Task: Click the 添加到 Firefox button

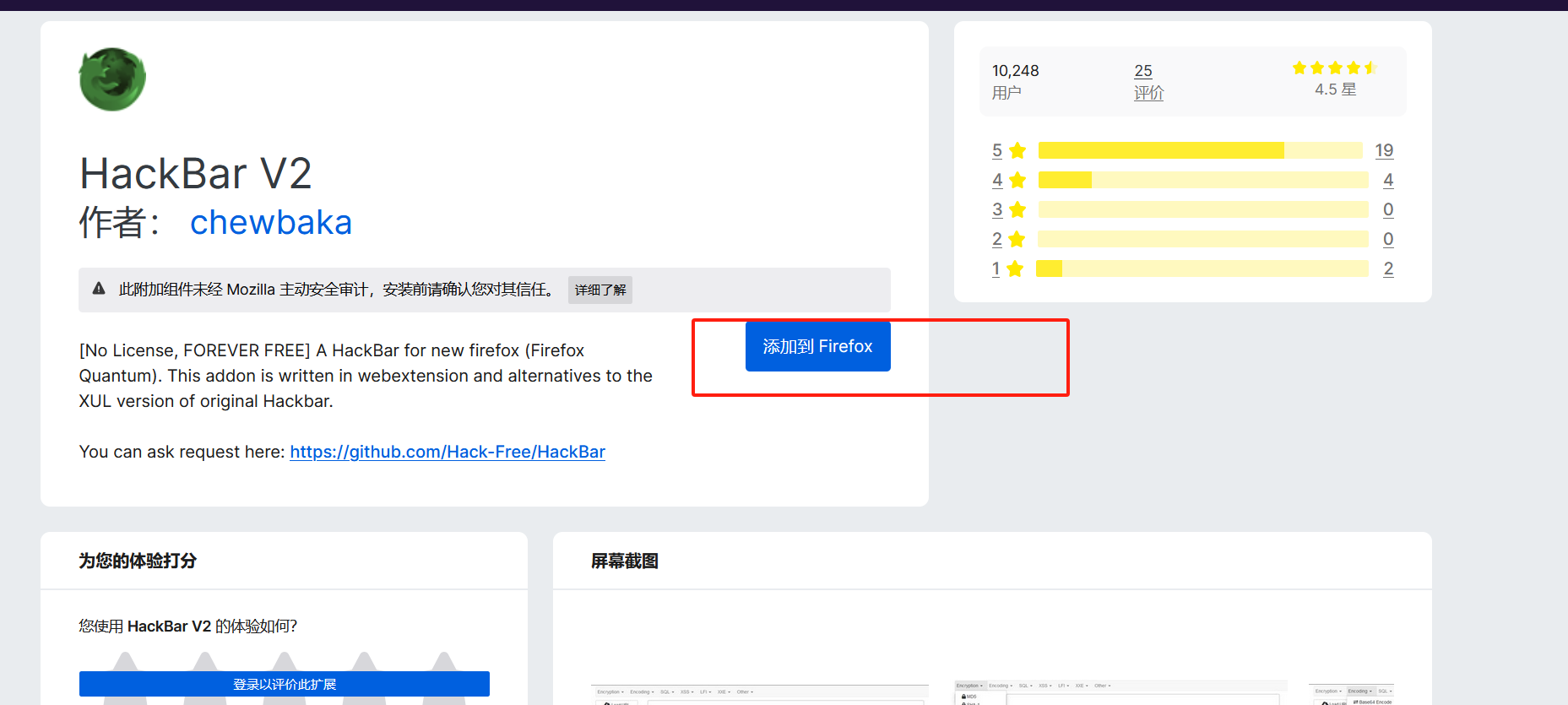Action: [x=817, y=346]
